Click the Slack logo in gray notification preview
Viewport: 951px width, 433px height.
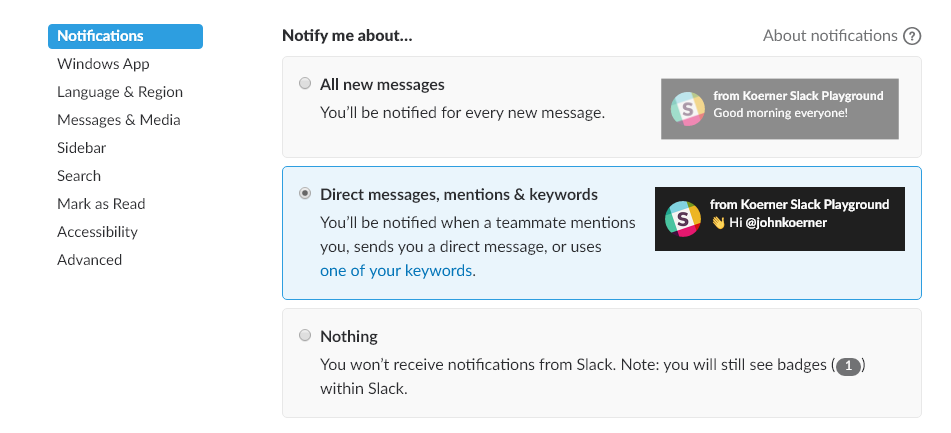[688, 109]
